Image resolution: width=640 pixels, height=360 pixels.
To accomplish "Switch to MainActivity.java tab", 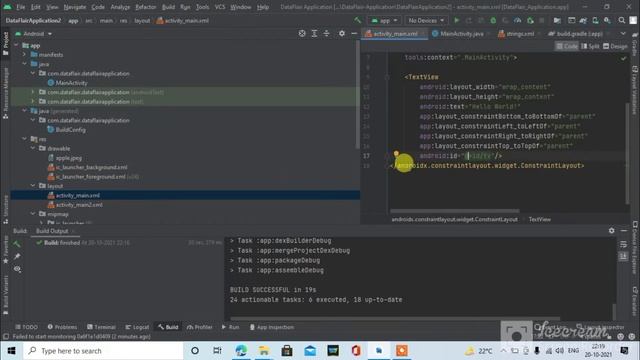I will (461, 33).
